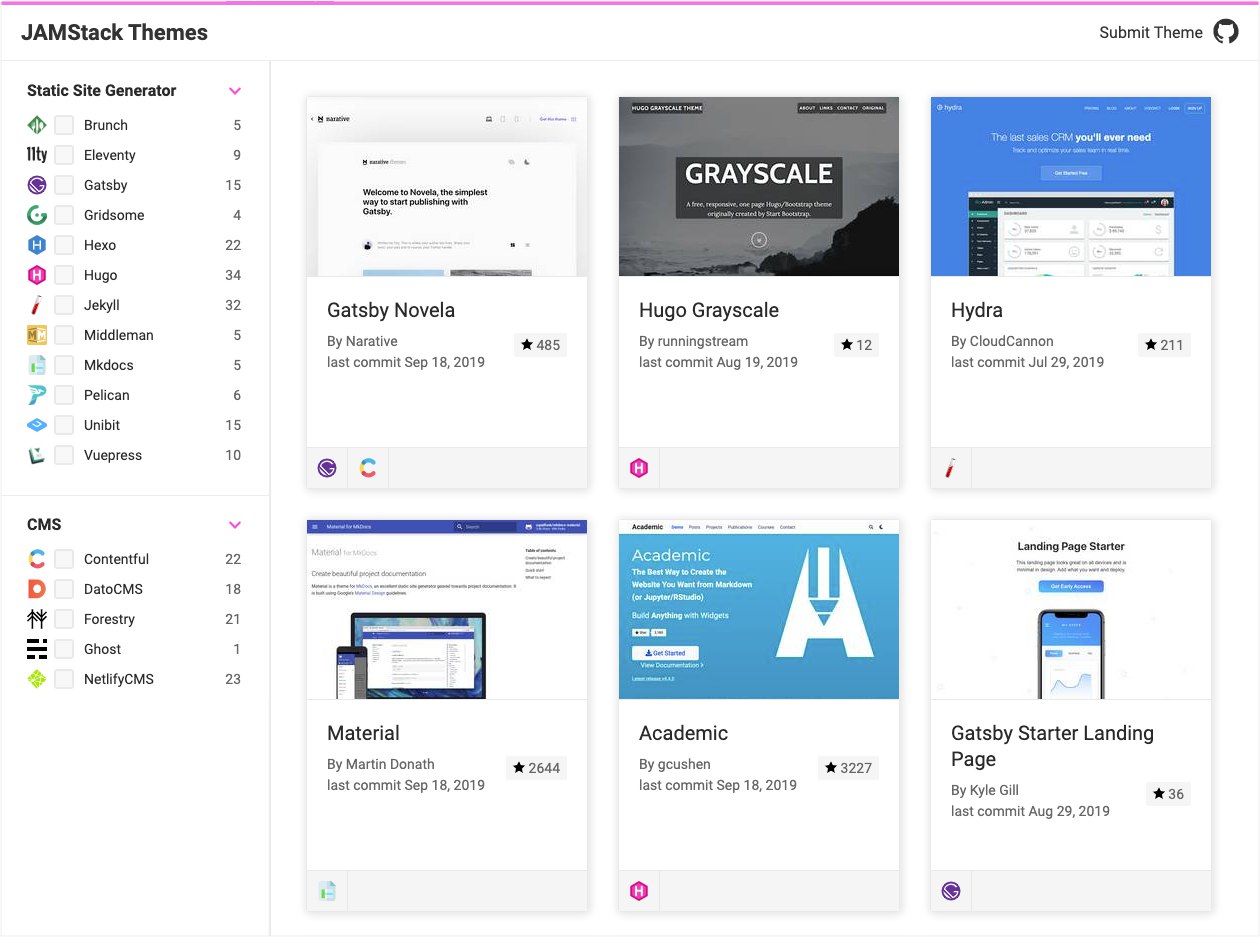Viewport: 1260px width, 937px height.
Task: Click the Gridsome logo icon
Action: pyautogui.click(x=37, y=215)
